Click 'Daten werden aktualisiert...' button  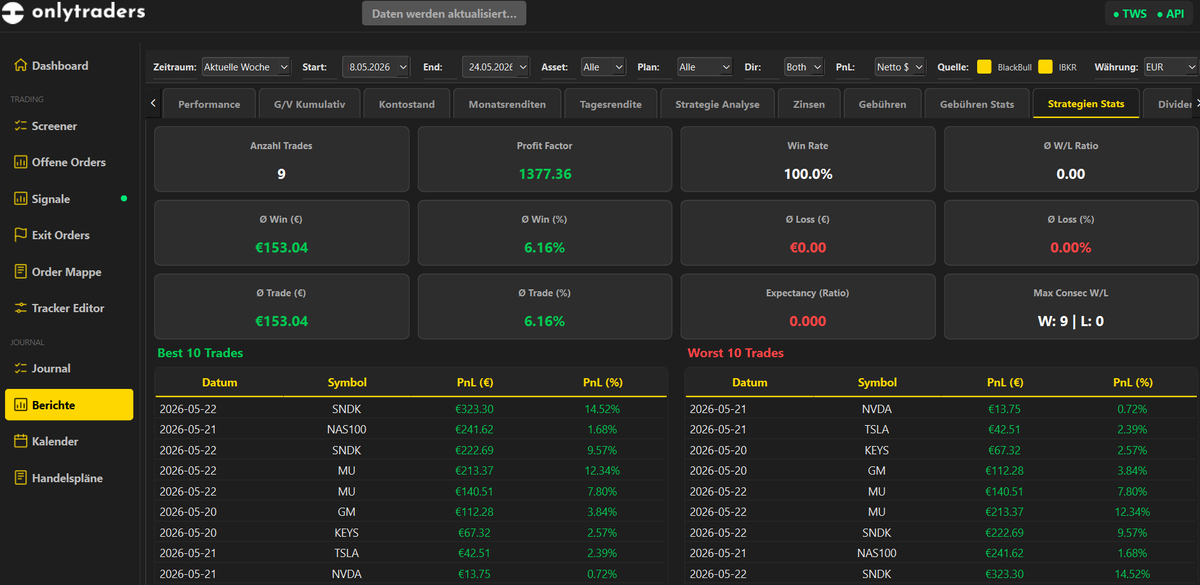tap(444, 14)
